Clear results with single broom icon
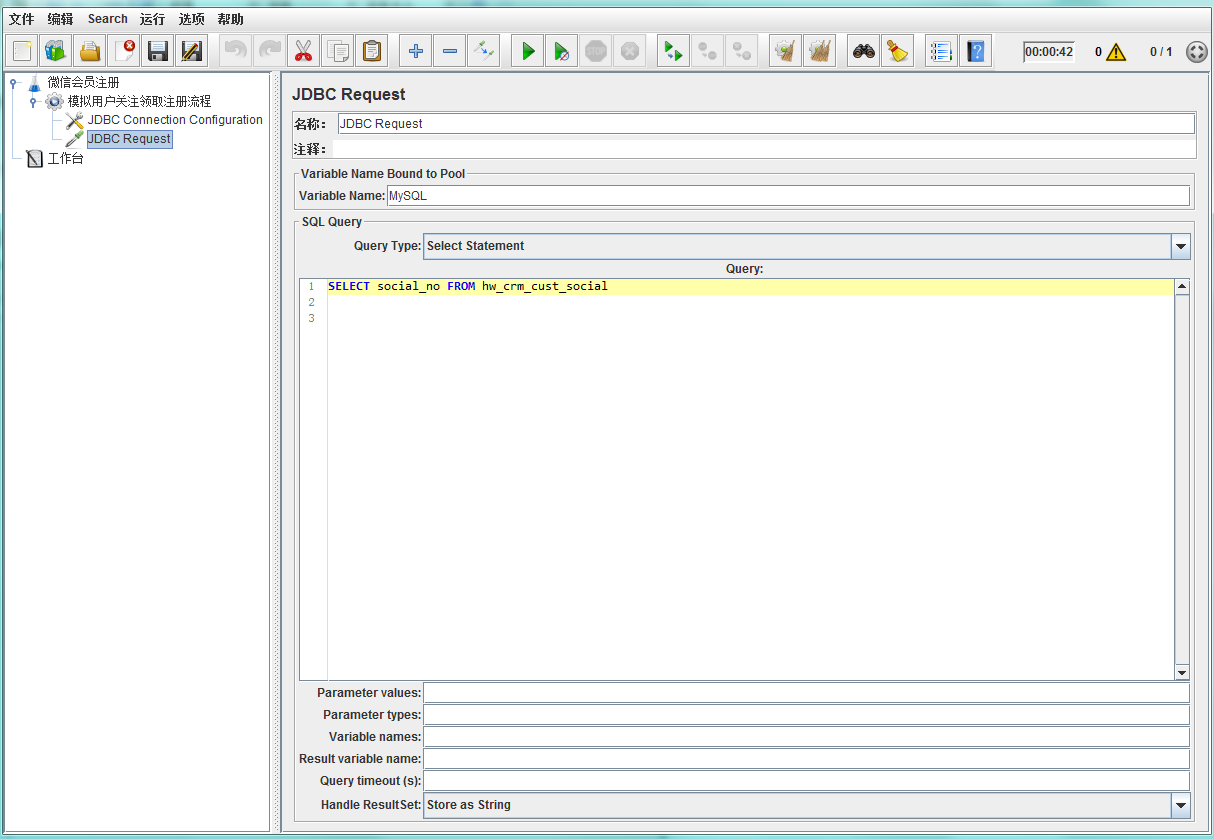The width and height of the screenshot is (1214, 839). [x=786, y=51]
